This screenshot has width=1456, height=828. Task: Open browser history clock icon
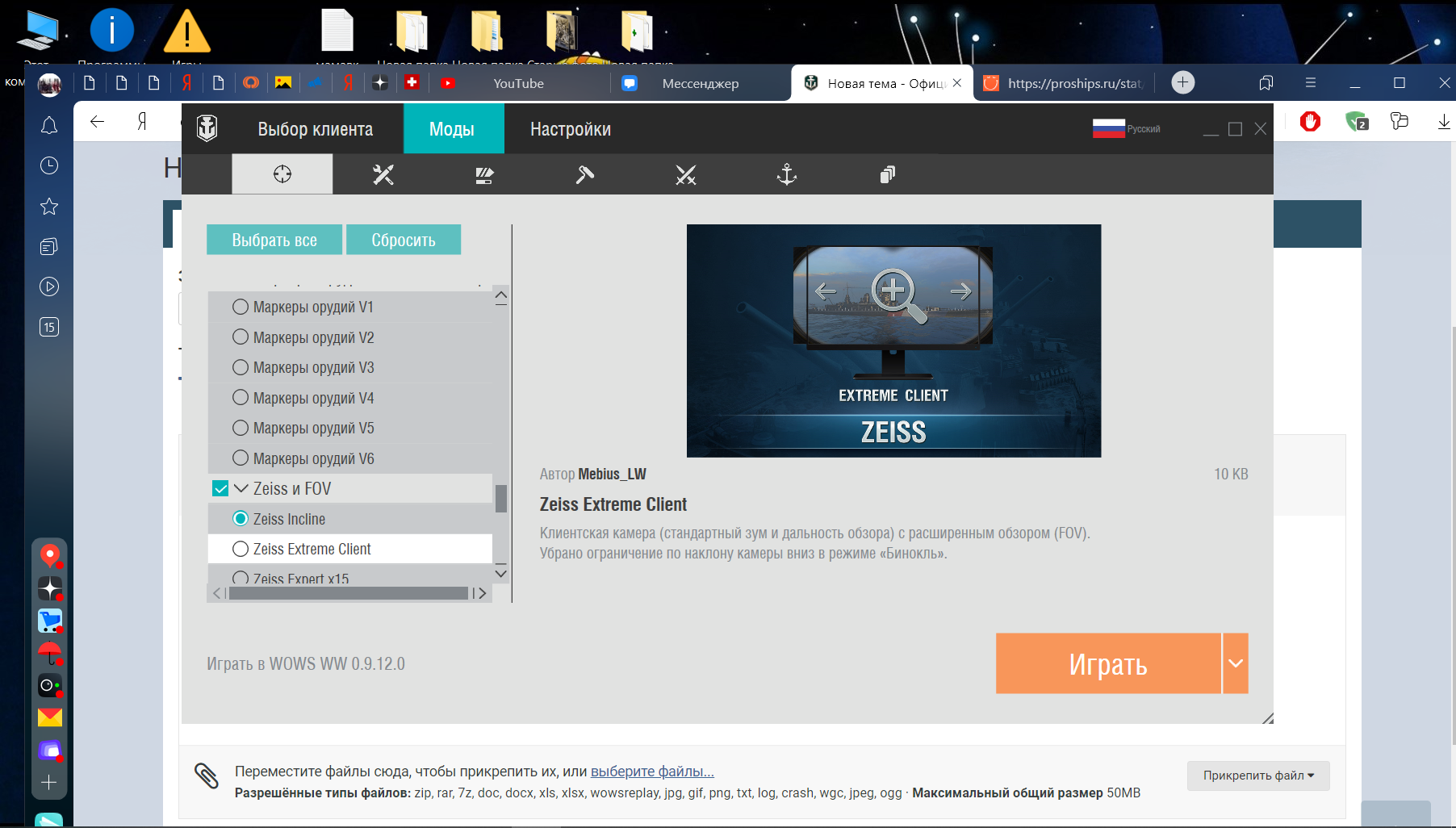coord(49,165)
